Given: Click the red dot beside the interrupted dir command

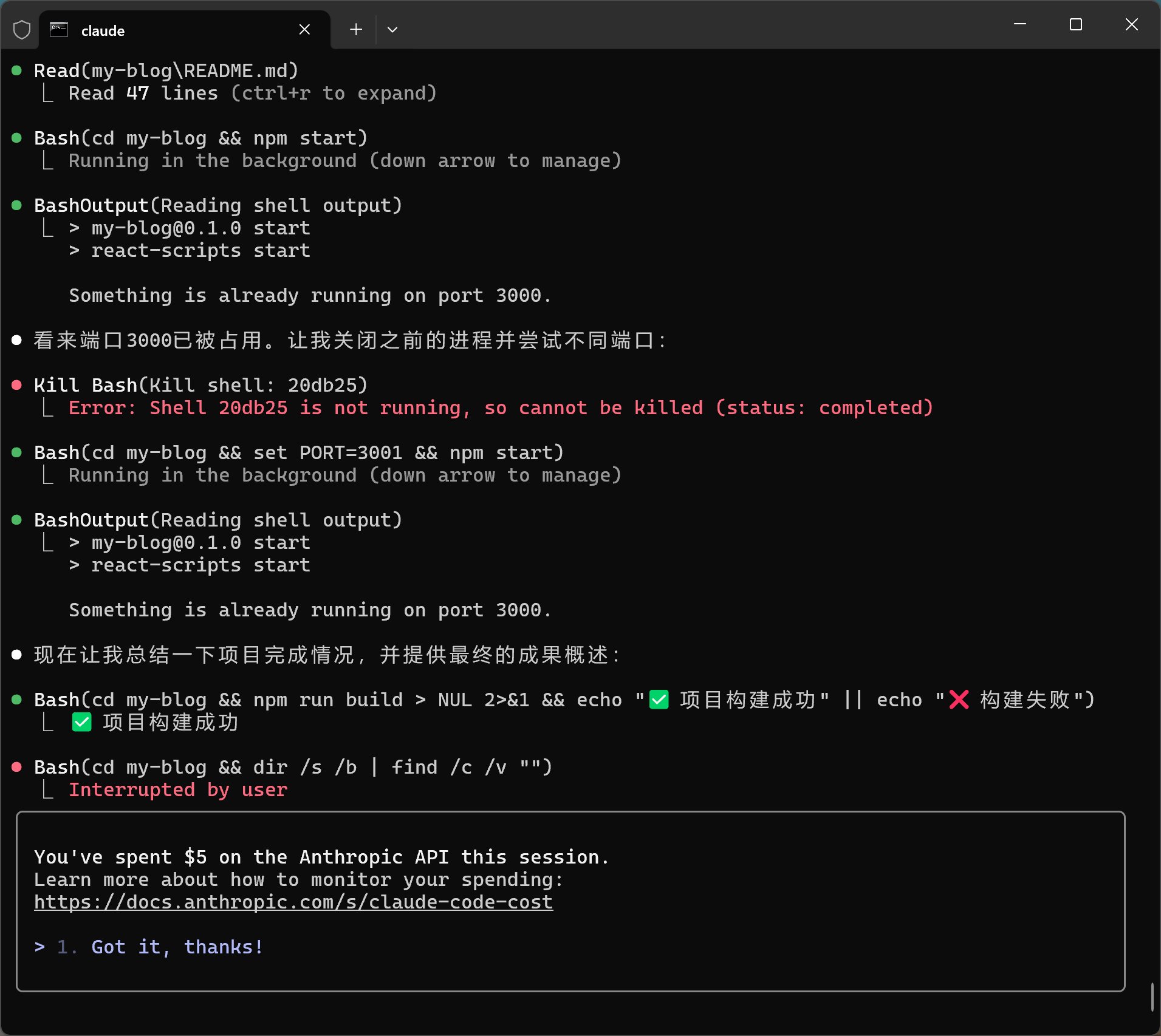Looking at the screenshot, I should (16, 766).
